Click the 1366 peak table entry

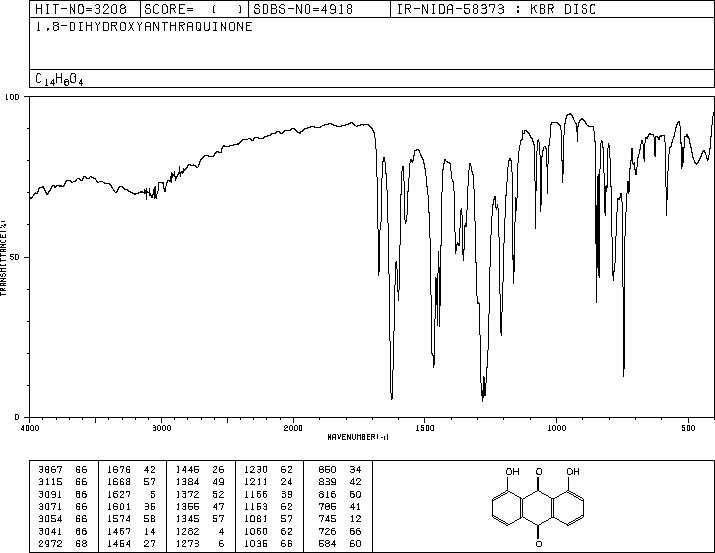click(x=200, y=506)
